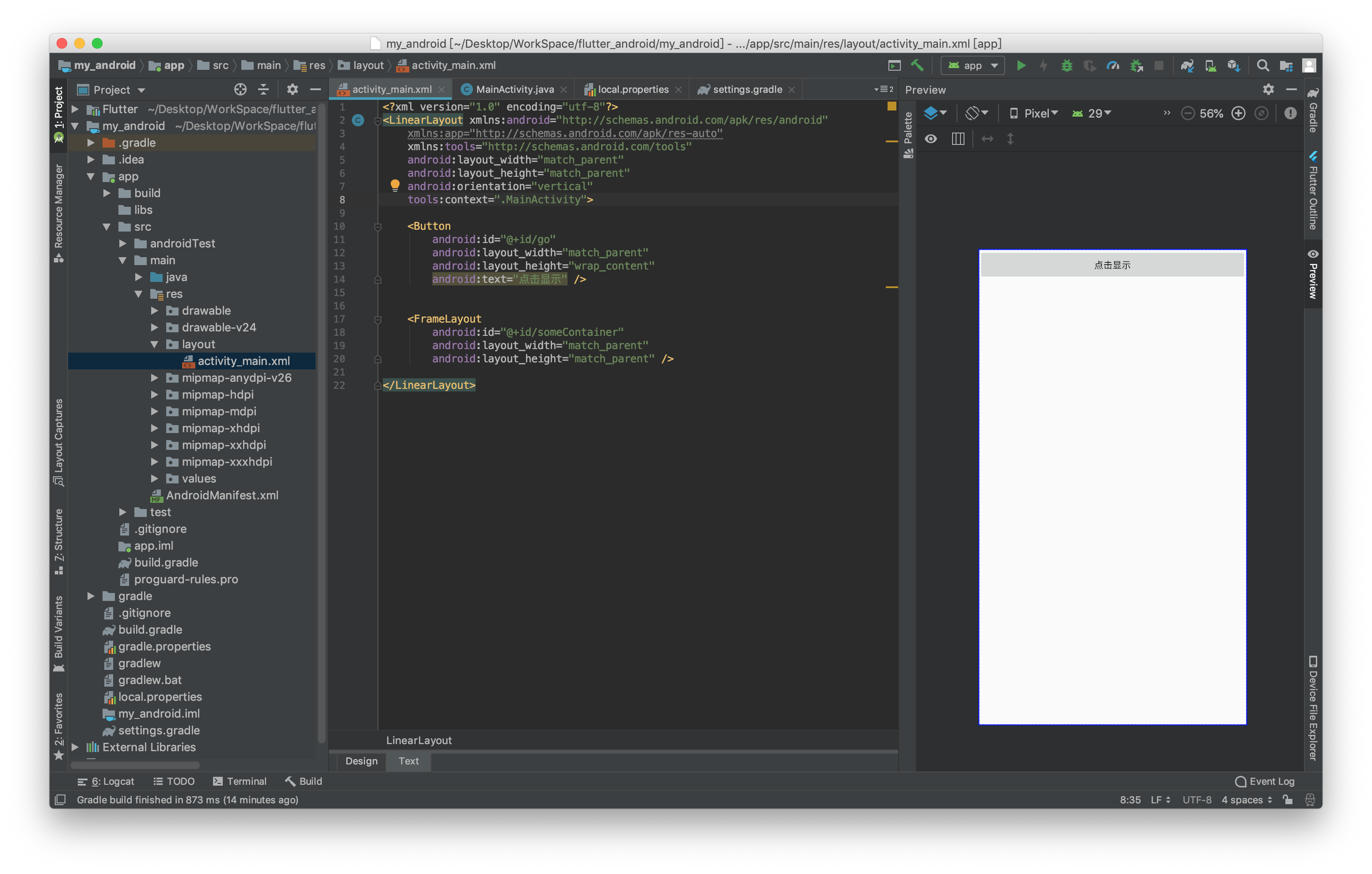Open the AVD Manager
Screen dimensions: 1372x874
tap(1210, 65)
